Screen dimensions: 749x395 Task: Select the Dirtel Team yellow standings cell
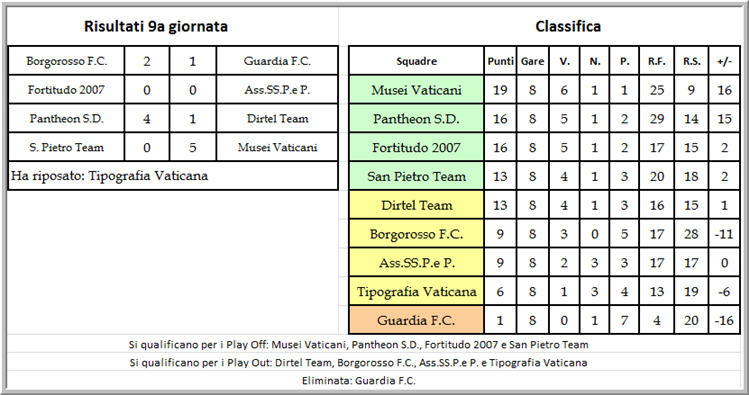417,205
